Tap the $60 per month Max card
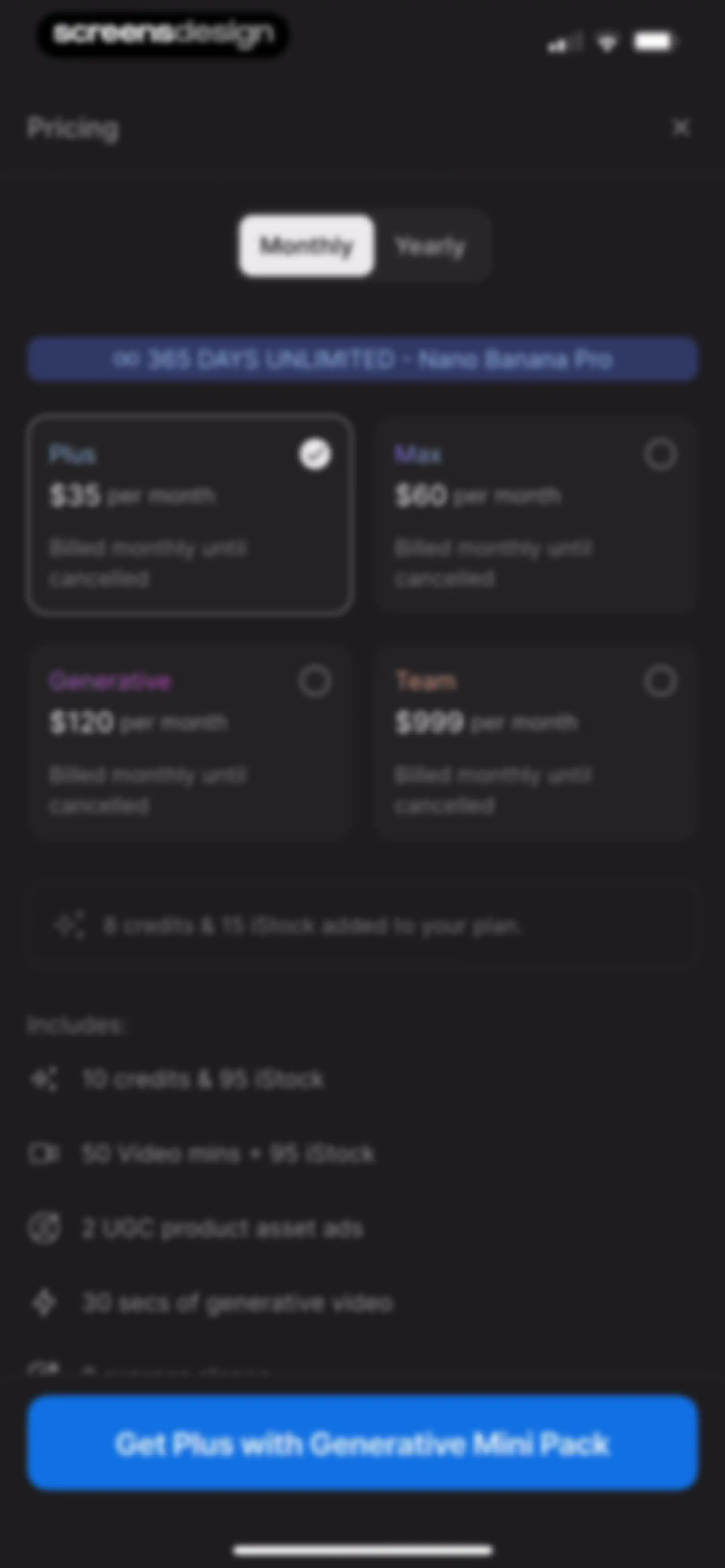Screen dimensions: 725x1568 tap(535, 514)
